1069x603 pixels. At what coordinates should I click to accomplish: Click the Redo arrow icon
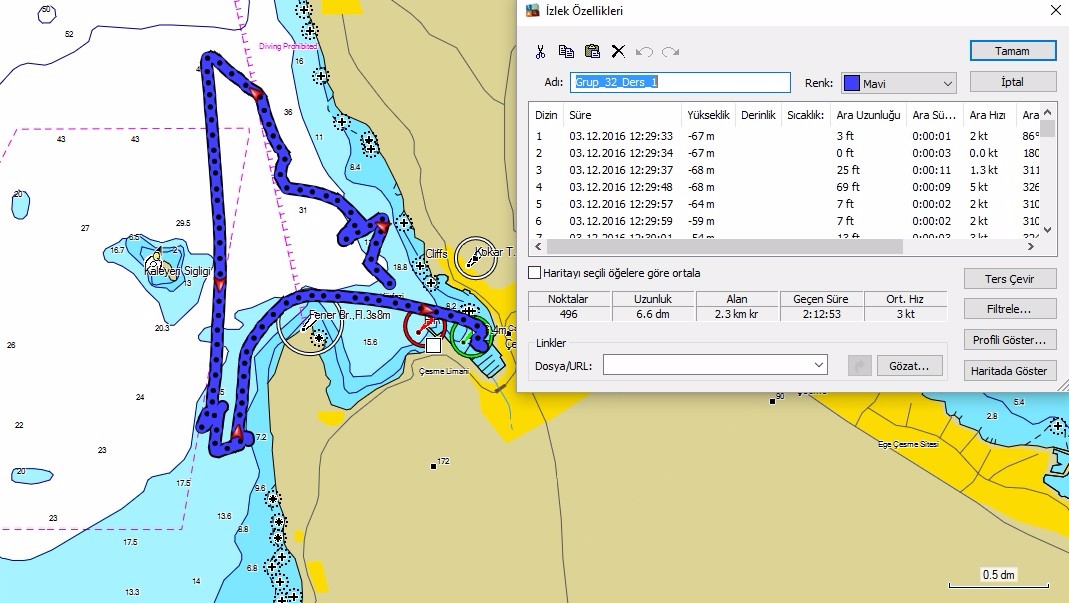click(670, 52)
